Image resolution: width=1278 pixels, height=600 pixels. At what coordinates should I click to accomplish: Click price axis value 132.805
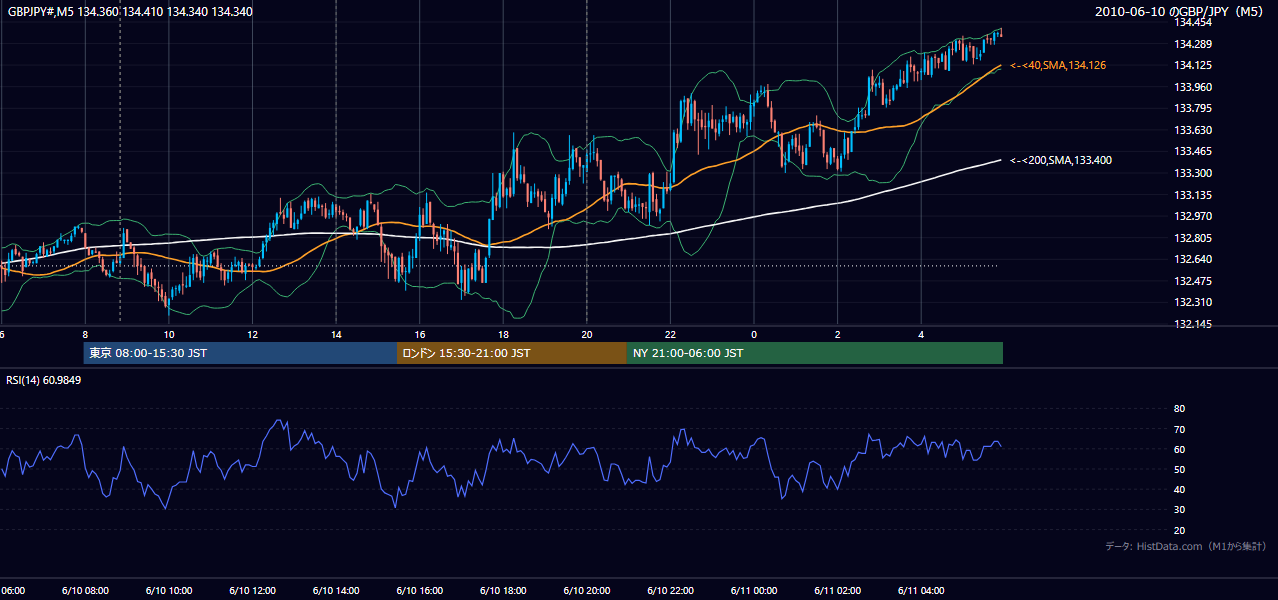[x=1193, y=238]
